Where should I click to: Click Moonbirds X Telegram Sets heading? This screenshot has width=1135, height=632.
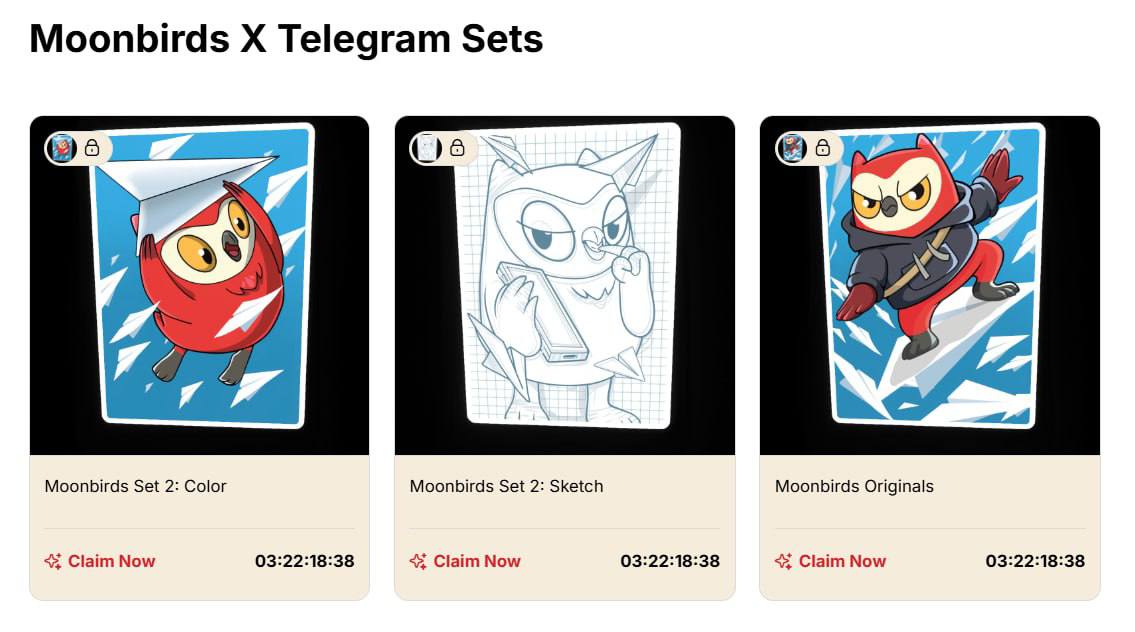pos(286,39)
